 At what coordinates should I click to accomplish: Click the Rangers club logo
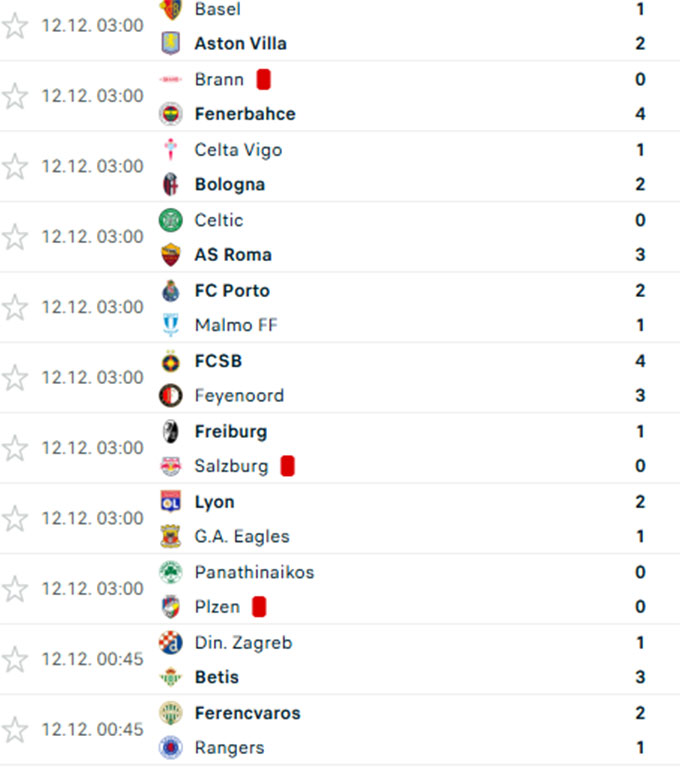point(171,748)
